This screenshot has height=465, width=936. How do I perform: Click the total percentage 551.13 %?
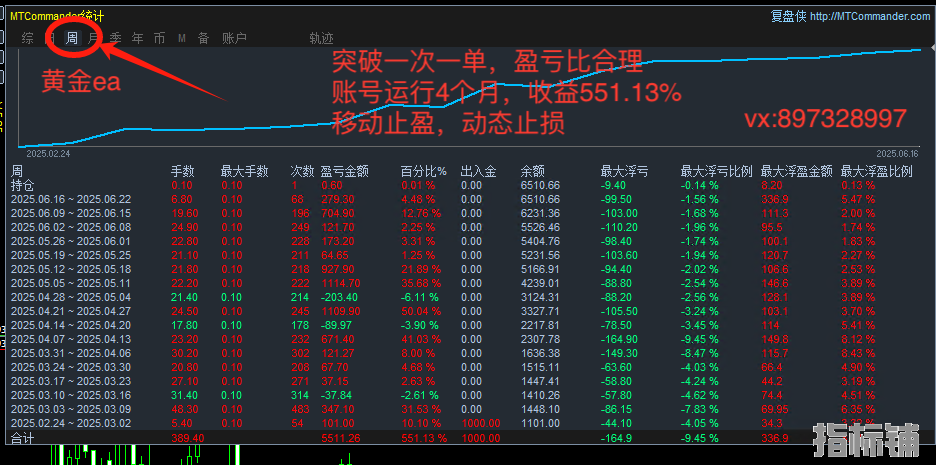(x=423, y=438)
